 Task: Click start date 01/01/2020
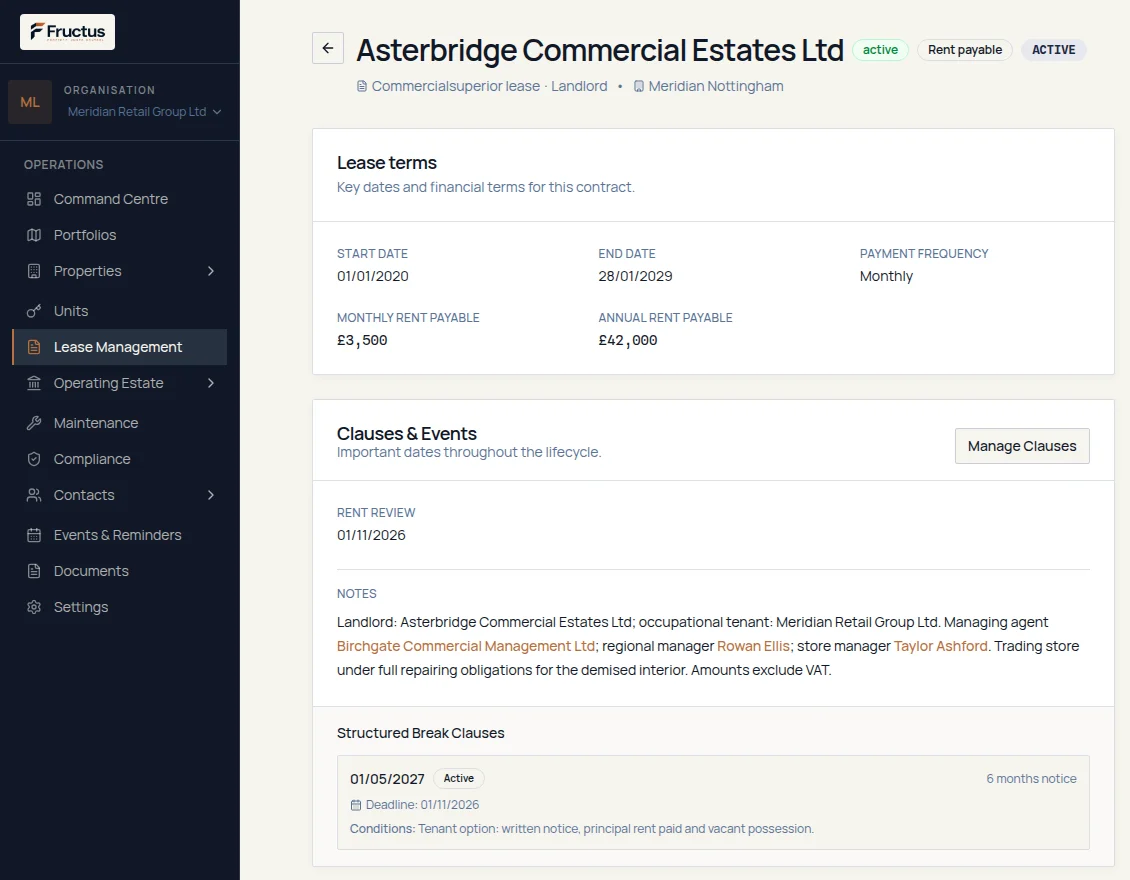click(373, 276)
